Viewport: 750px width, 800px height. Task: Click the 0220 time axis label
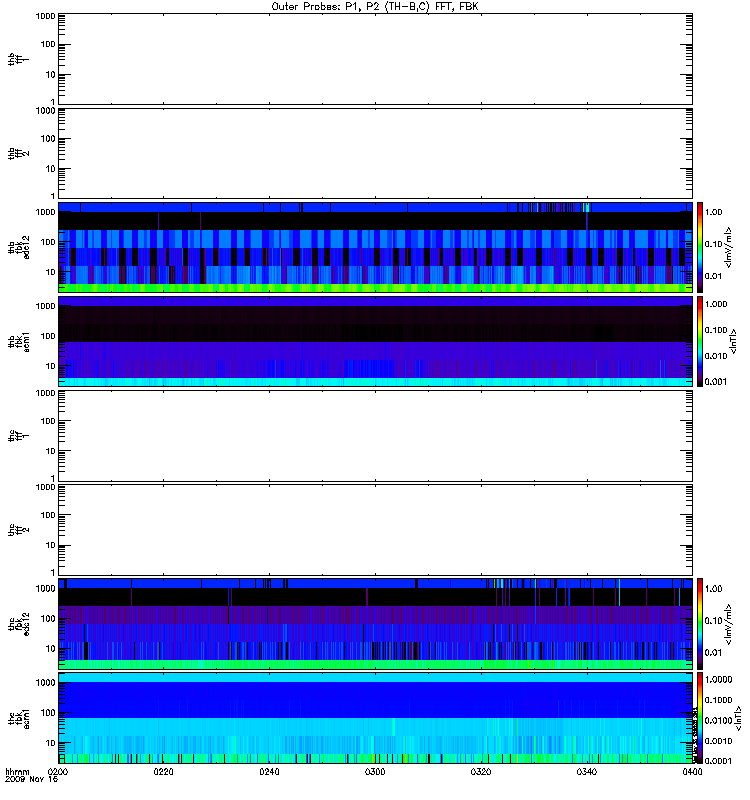pyautogui.click(x=163, y=772)
